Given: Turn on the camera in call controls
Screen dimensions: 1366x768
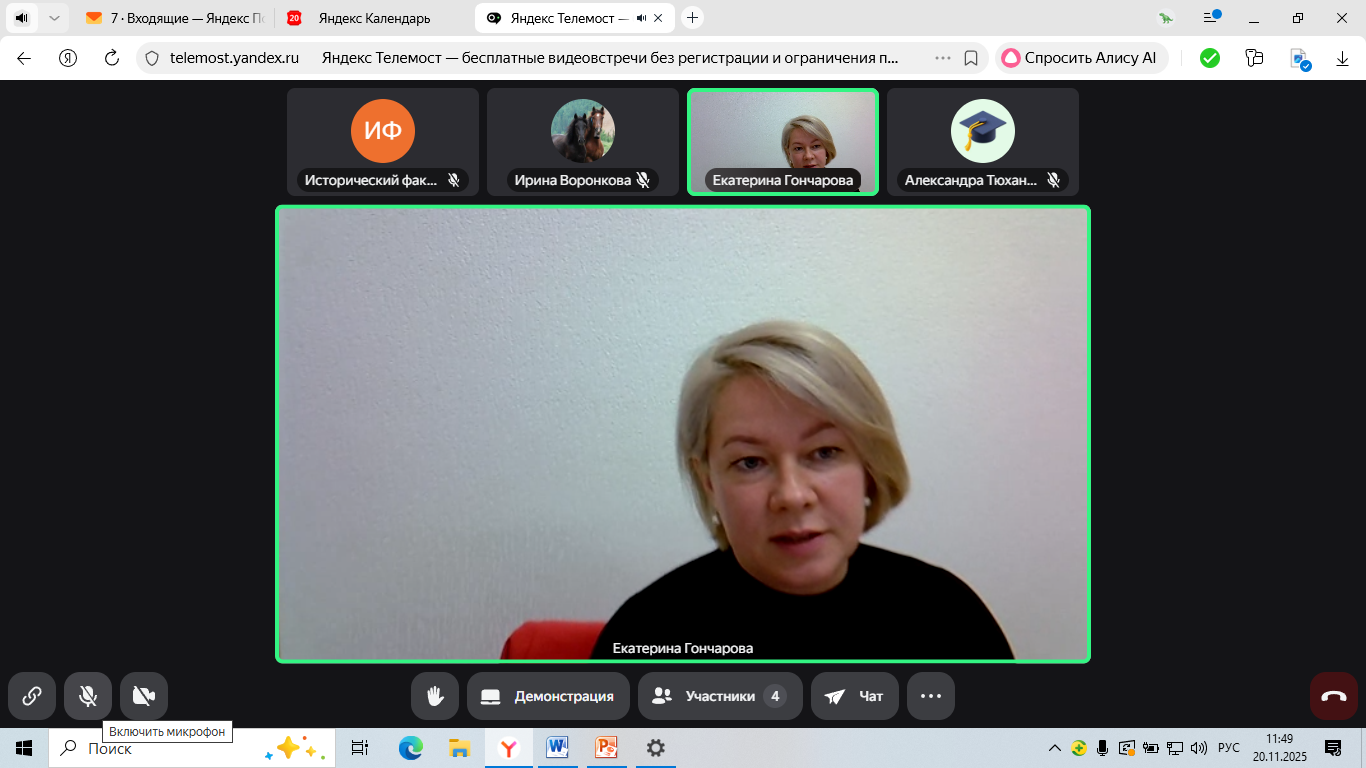Looking at the screenshot, I should (x=144, y=696).
